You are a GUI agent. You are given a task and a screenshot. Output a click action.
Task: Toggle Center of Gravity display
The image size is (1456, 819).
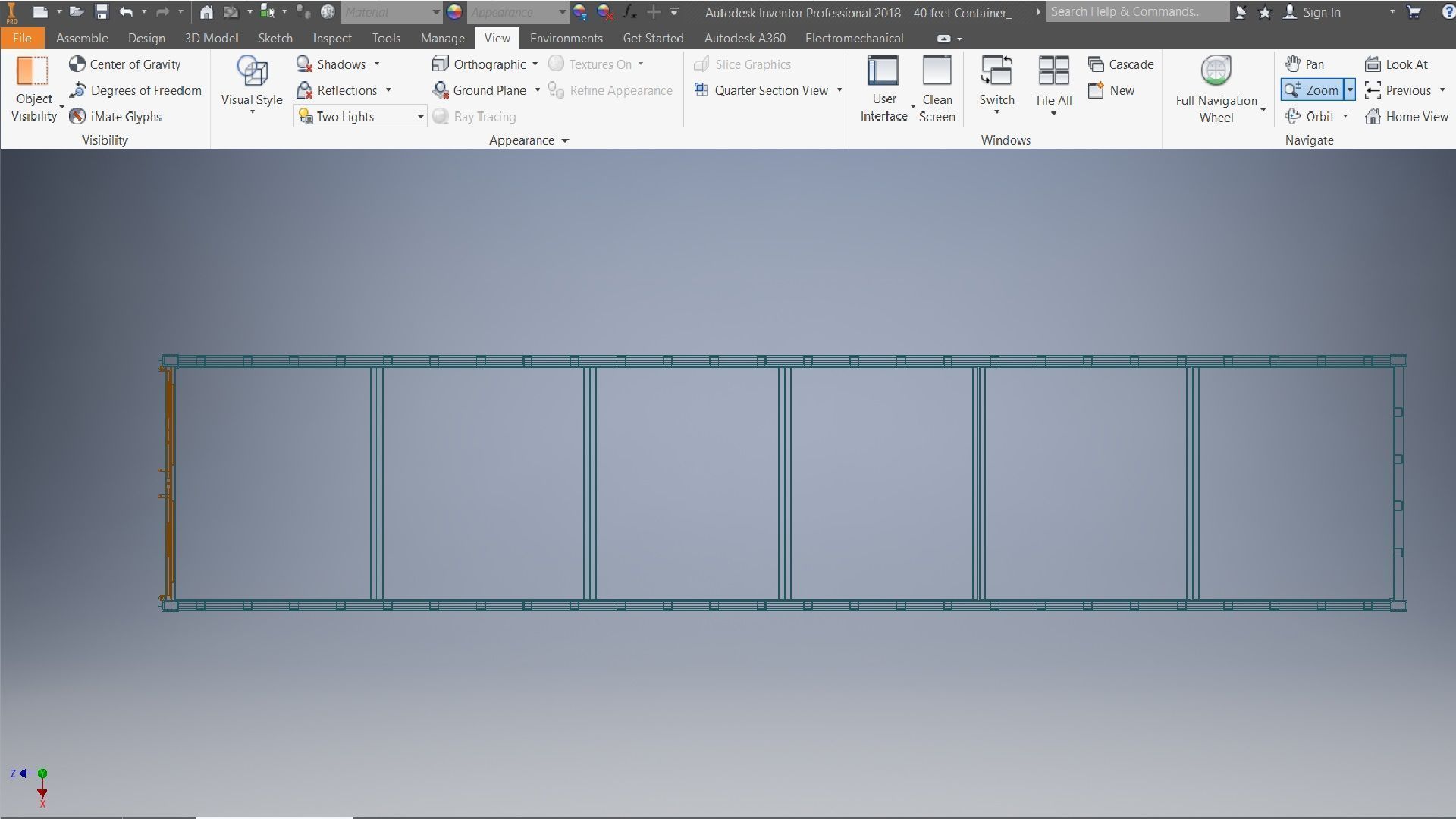point(124,64)
